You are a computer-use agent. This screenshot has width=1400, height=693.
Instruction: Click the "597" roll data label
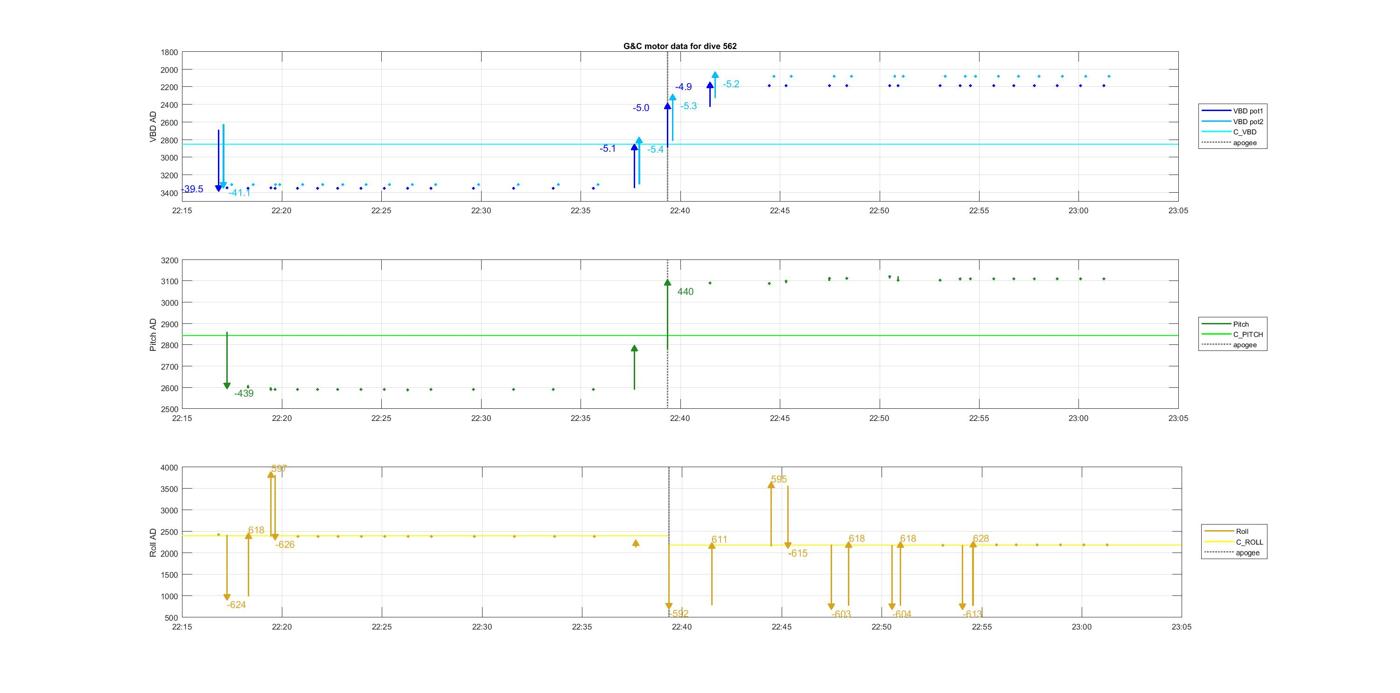(279, 469)
